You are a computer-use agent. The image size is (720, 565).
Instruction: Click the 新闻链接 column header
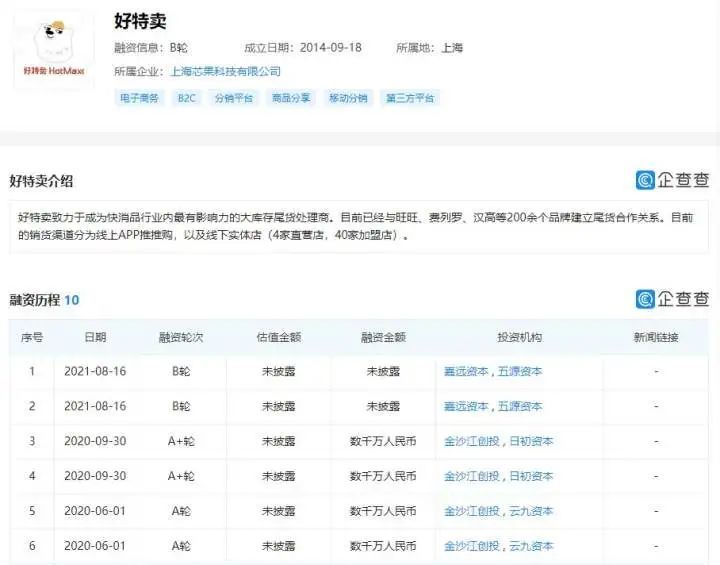[x=656, y=337]
